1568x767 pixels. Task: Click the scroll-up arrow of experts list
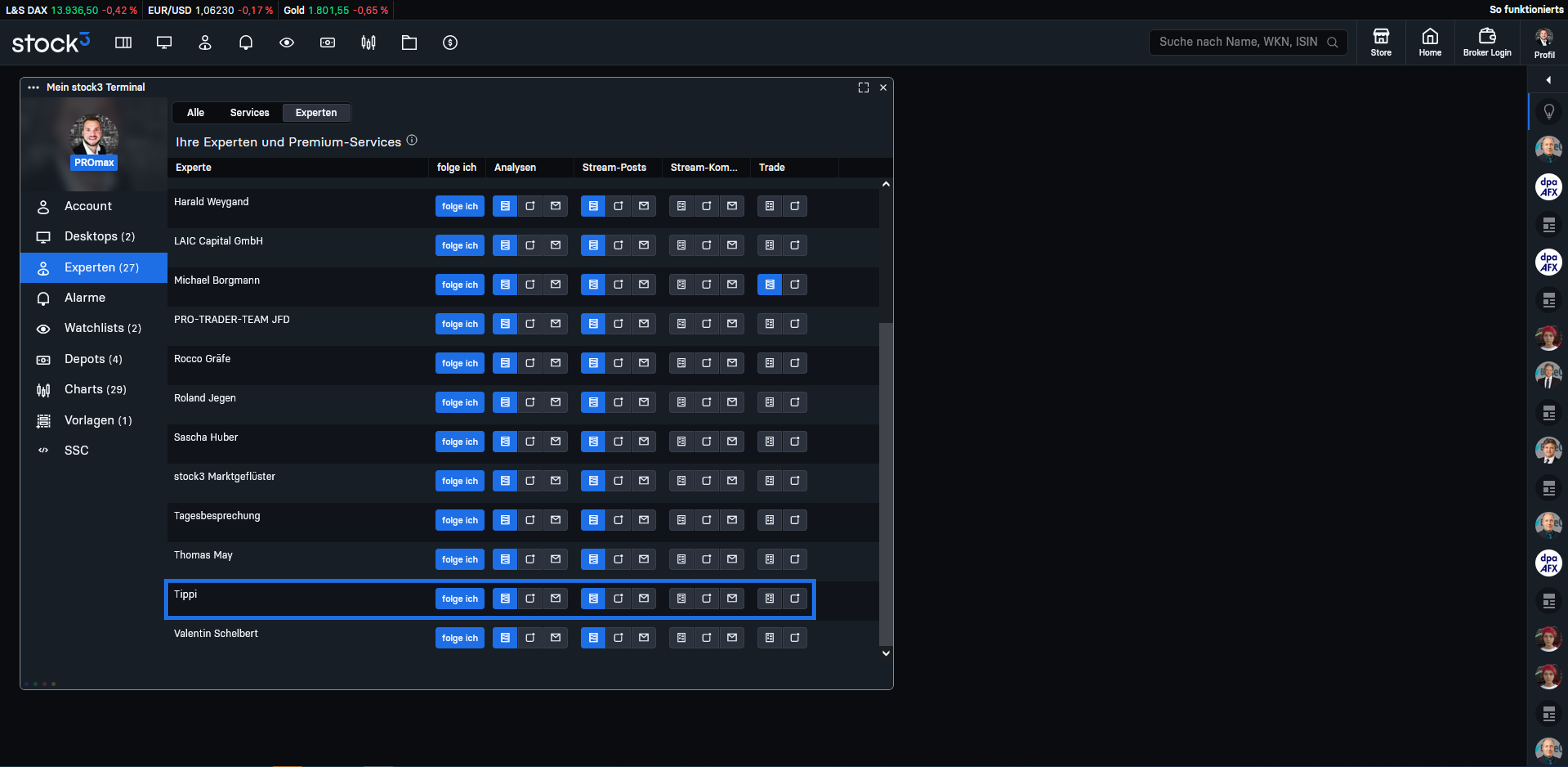(x=886, y=184)
